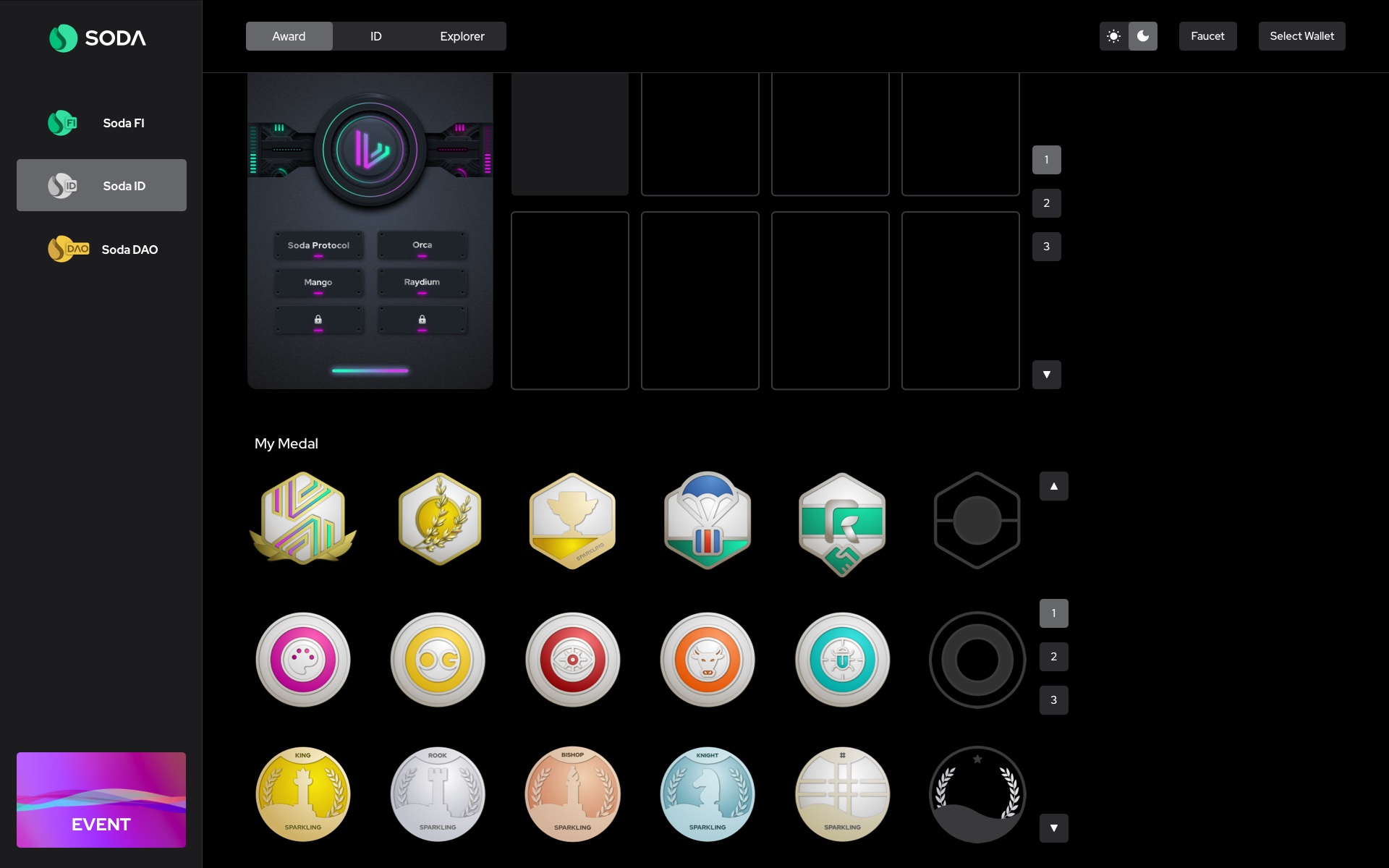Select the empty round medal placeholder
This screenshot has width=1389, height=868.
pos(977,660)
